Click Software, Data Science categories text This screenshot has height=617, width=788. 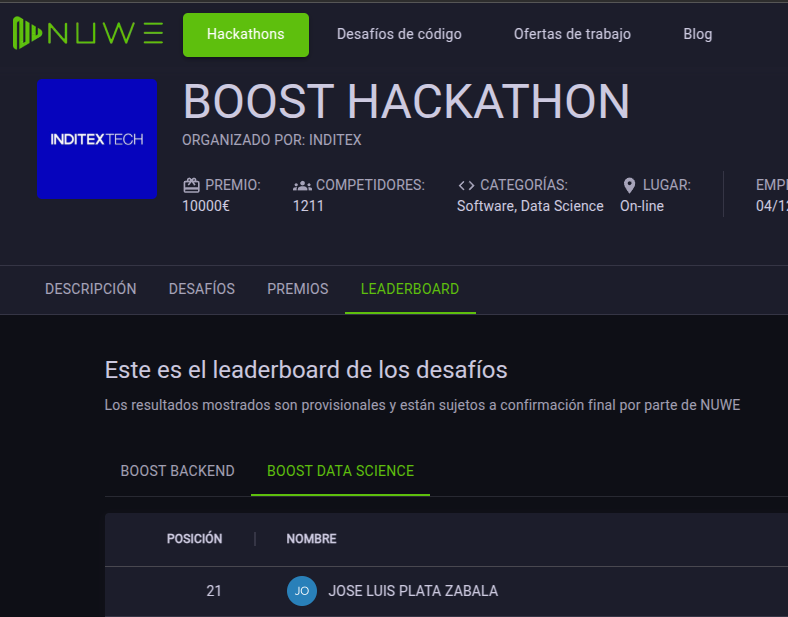coord(530,206)
